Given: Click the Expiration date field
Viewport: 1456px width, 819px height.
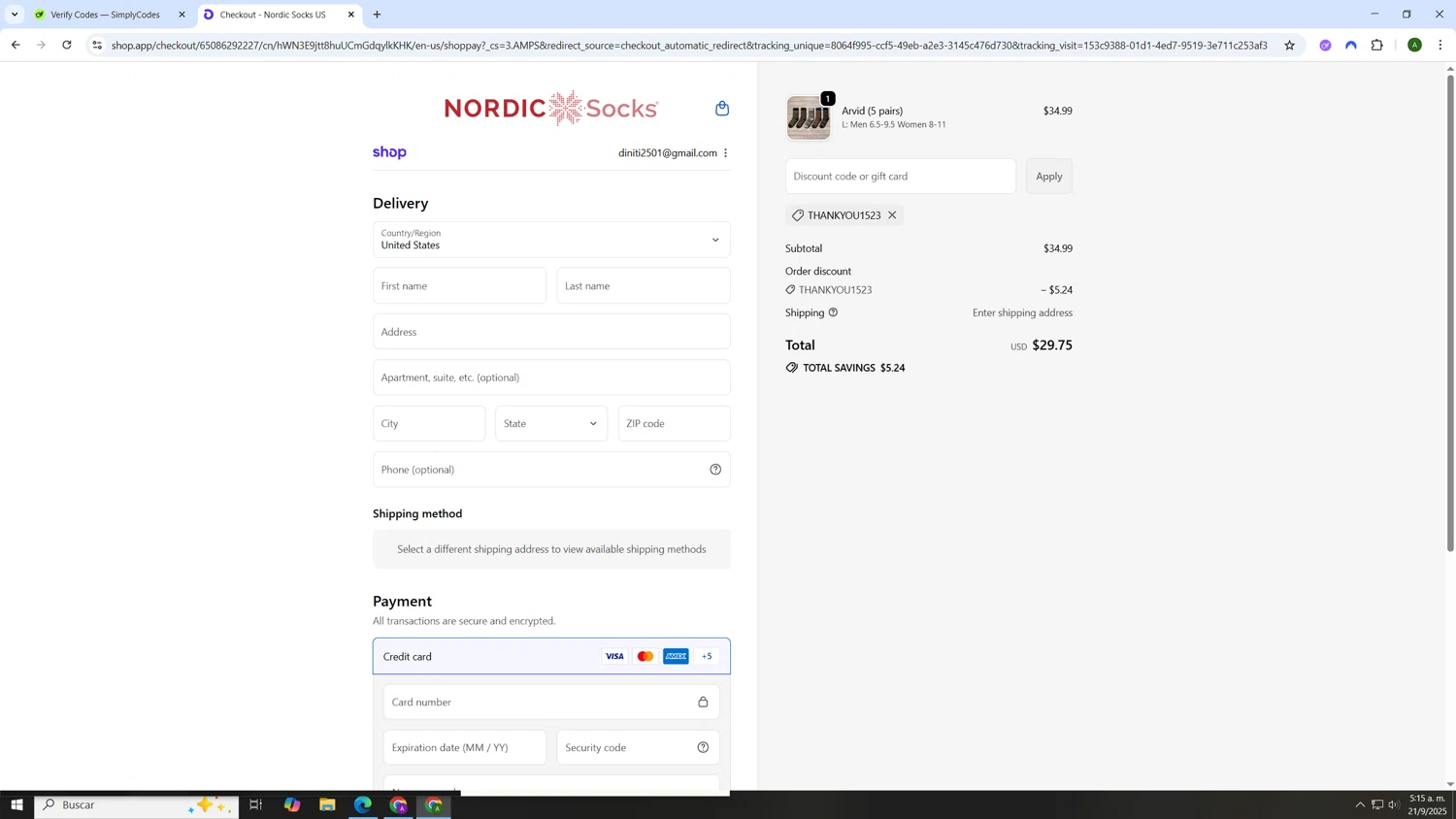Looking at the screenshot, I should [465, 747].
